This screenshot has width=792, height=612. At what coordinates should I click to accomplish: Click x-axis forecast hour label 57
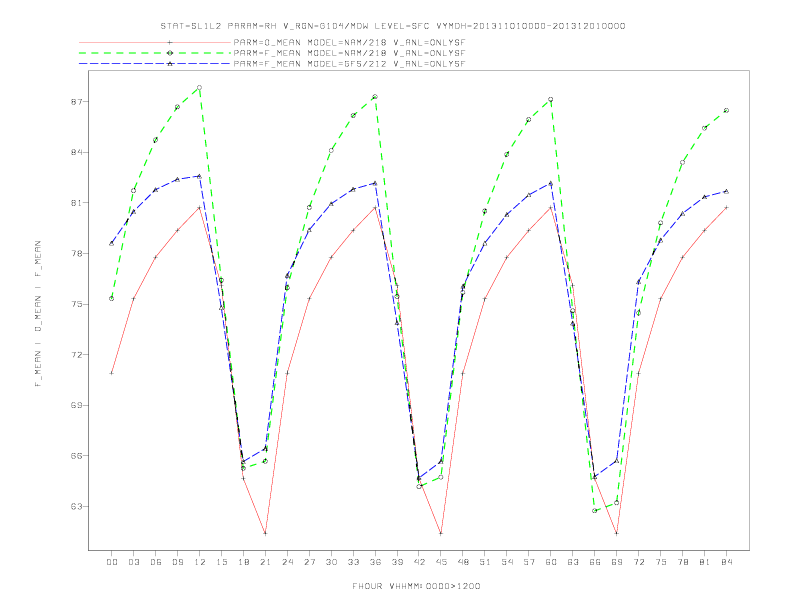click(529, 562)
